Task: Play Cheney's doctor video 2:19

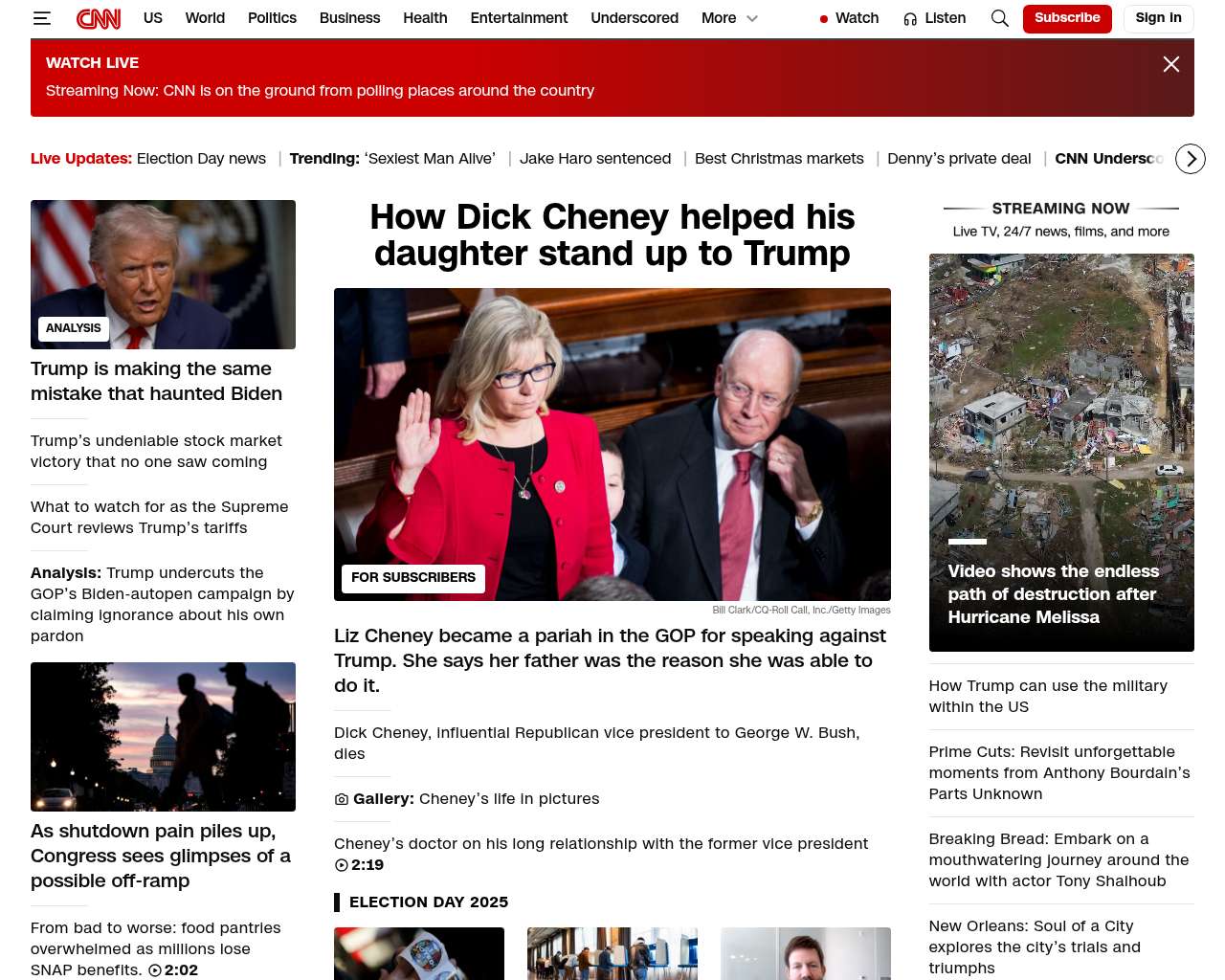Action: coord(342,865)
